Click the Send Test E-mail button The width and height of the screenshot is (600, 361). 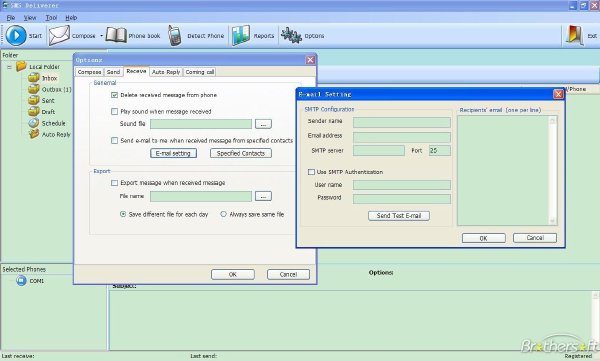click(399, 216)
